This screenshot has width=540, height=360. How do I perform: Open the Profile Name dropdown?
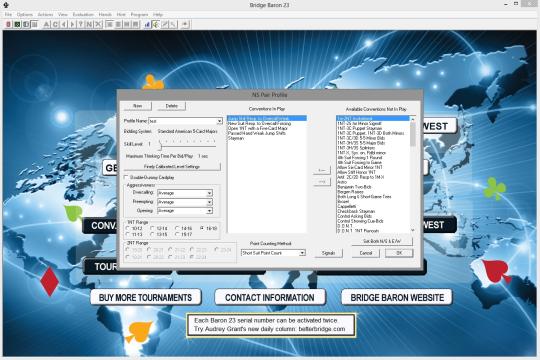[219, 121]
